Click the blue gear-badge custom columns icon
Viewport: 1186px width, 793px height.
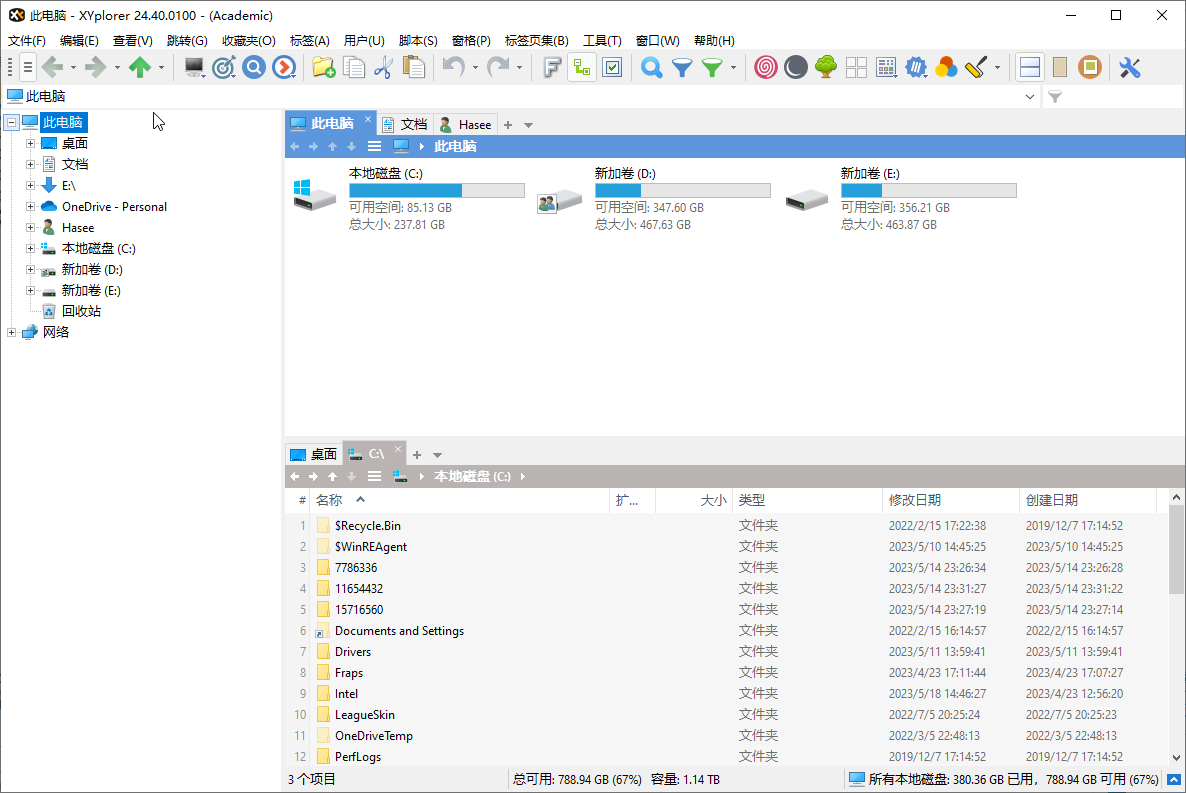coord(916,67)
